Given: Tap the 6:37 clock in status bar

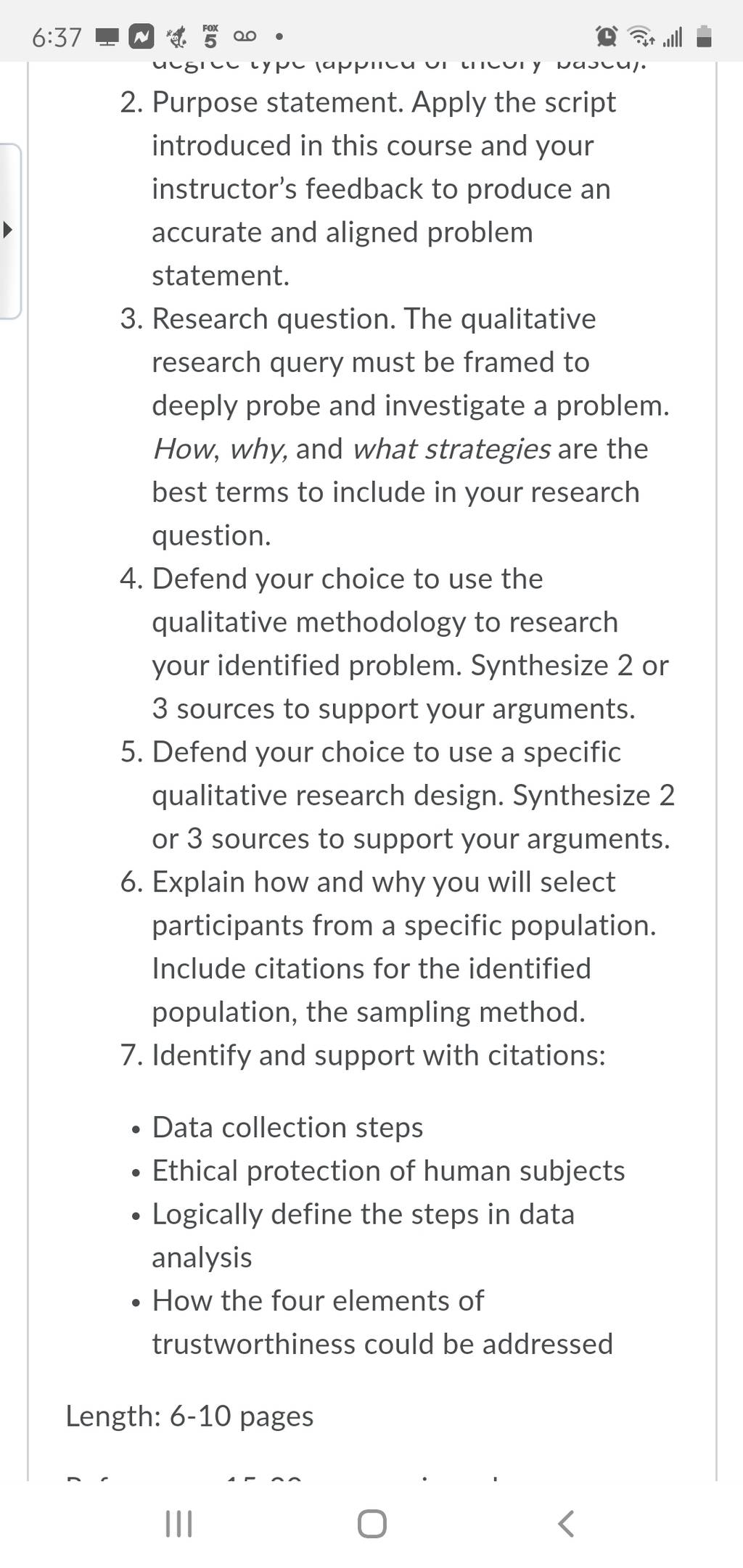Looking at the screenshot, I should pyautogui.click(x=57, y=37).
